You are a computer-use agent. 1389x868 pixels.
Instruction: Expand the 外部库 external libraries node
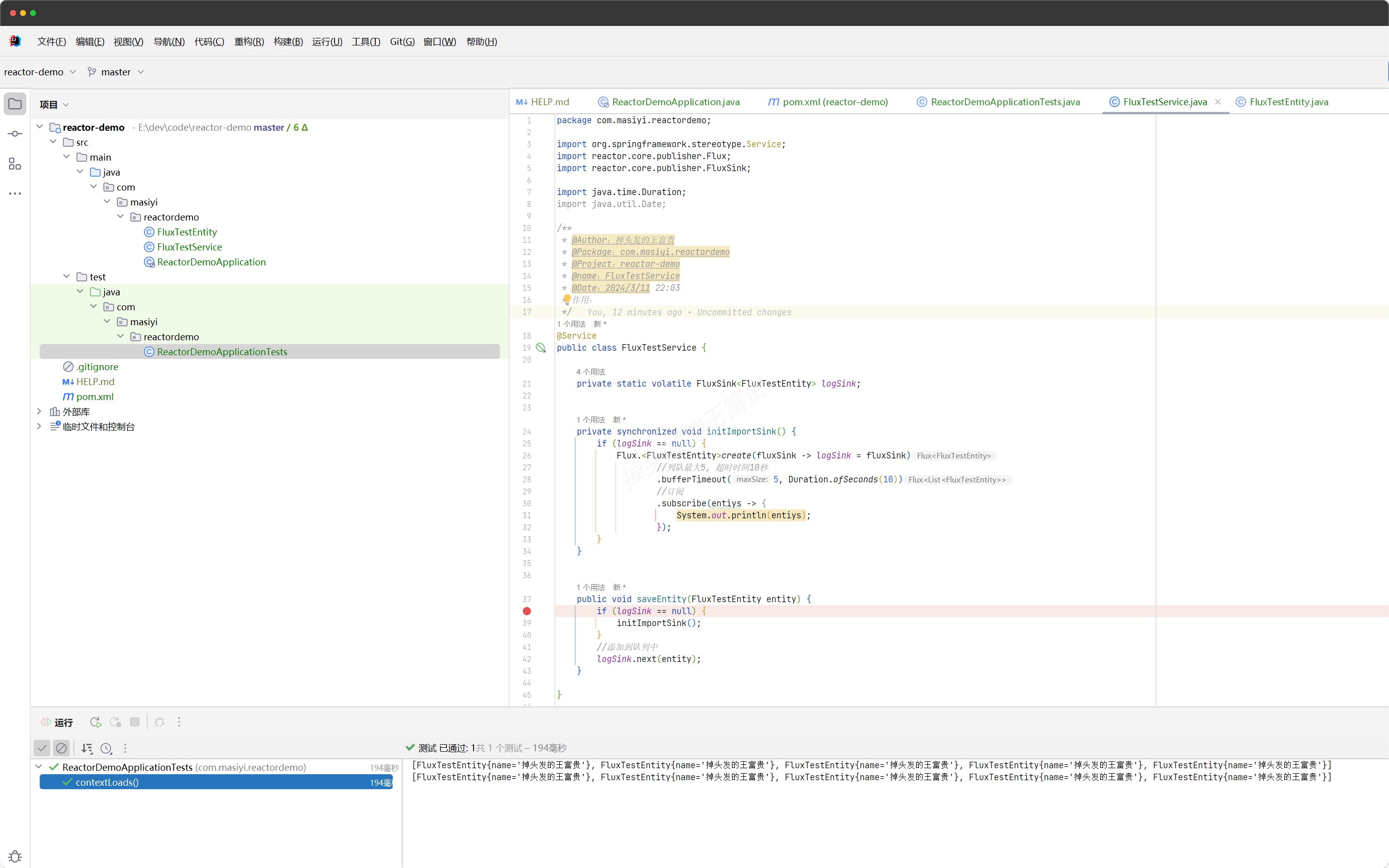[x=39, y=411]
